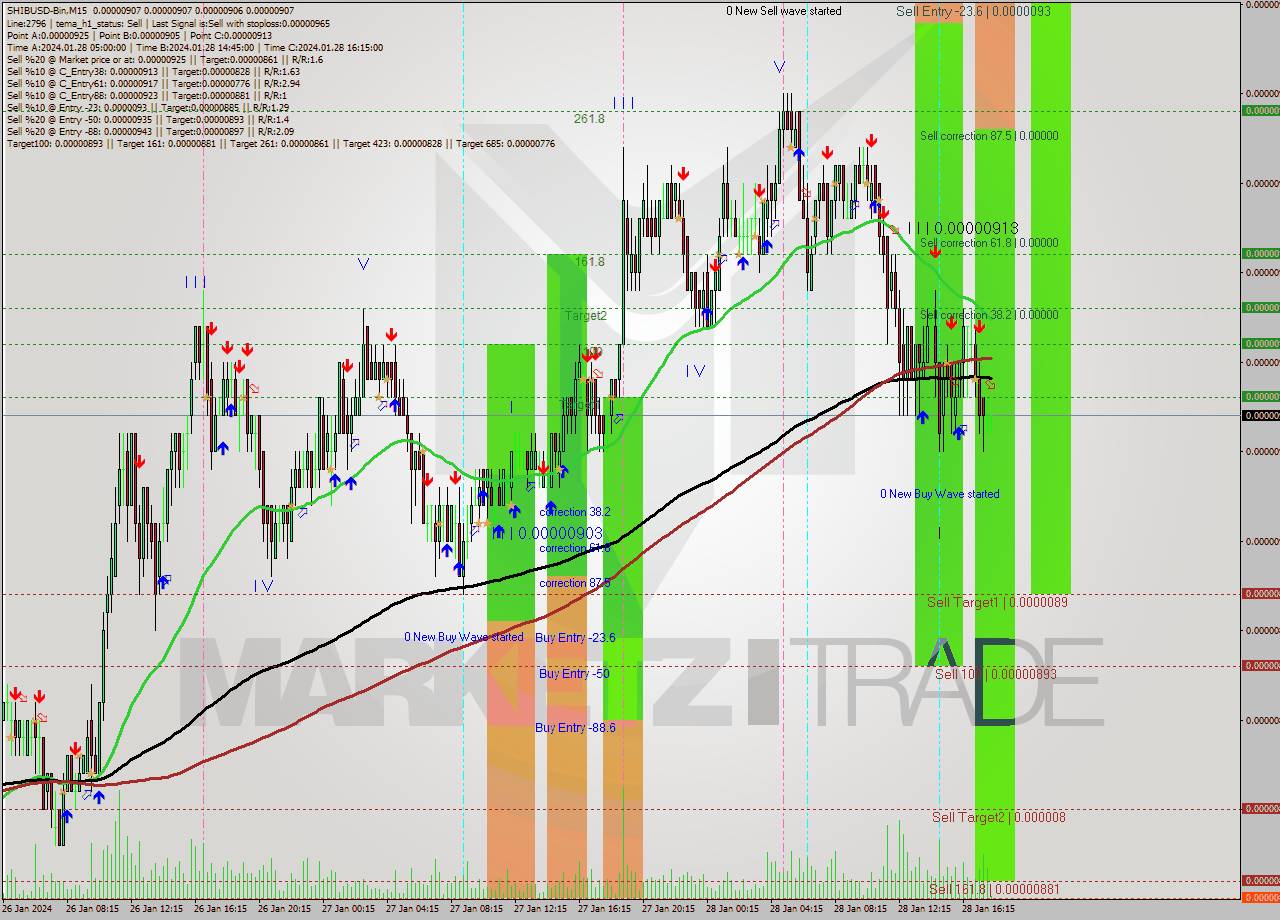Click the '26 Jan 20:15' time axis label
Image resolution: width=1280 pixels, height=920 pixels.
(x=284, y=909)
